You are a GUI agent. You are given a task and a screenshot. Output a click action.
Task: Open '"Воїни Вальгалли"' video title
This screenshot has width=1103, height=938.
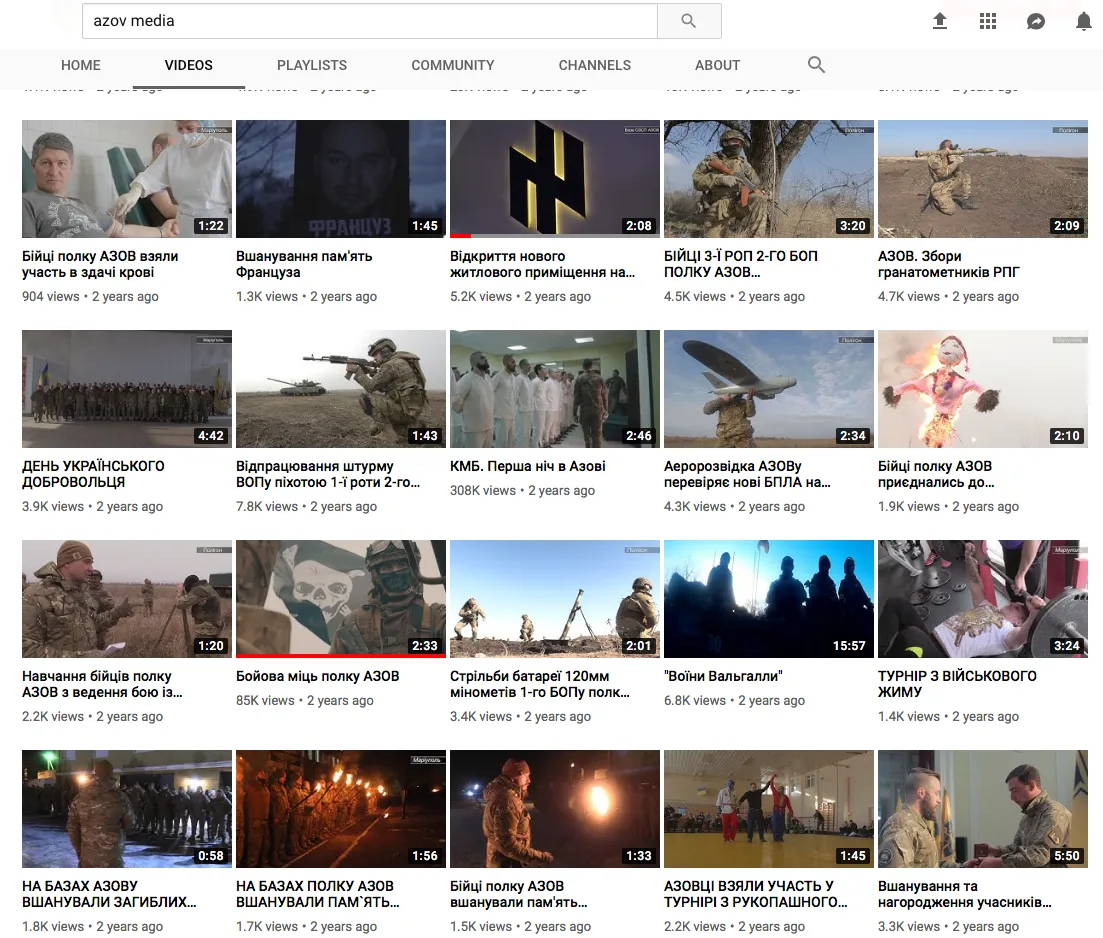click(723, 676)
